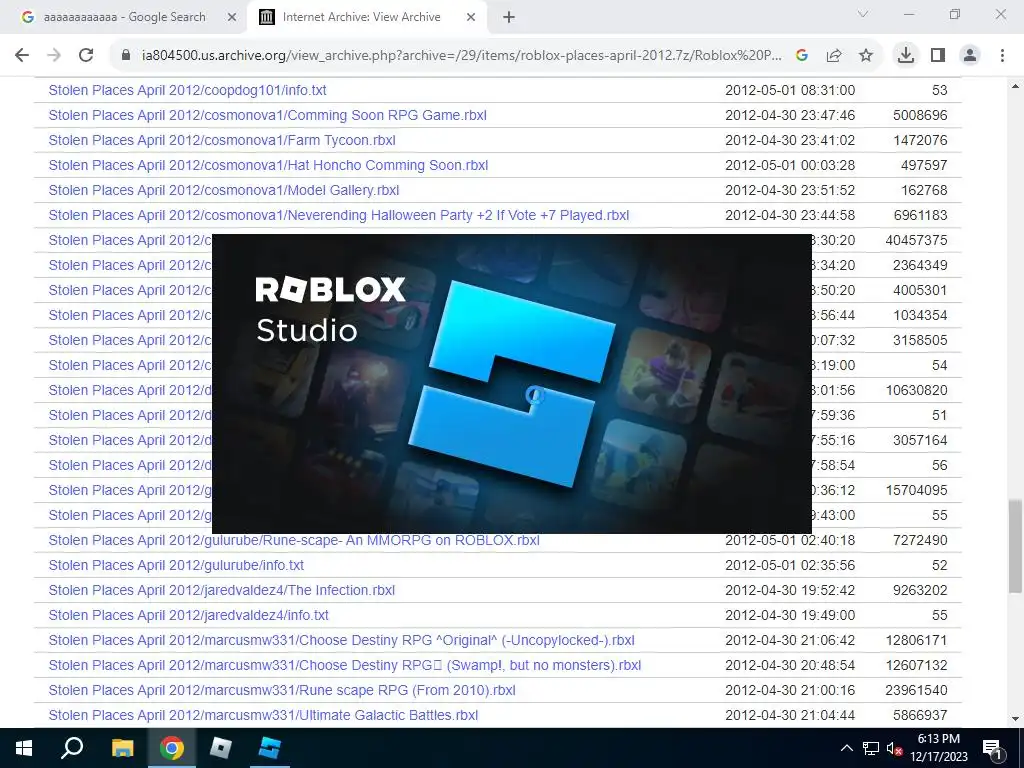
Task: Open Neverending Halloween Party rbxl link
Action: pyautogui.click(x=339, y=215)
